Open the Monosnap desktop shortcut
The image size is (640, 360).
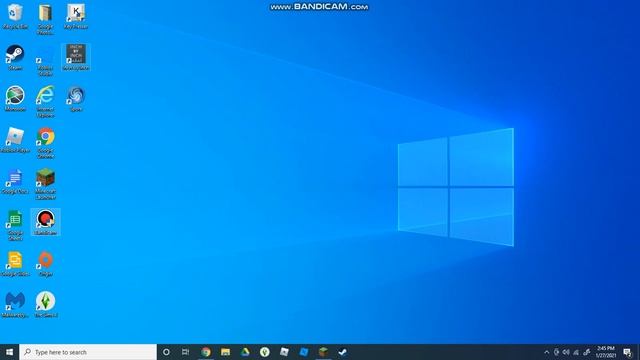click(x=15, y=99)
